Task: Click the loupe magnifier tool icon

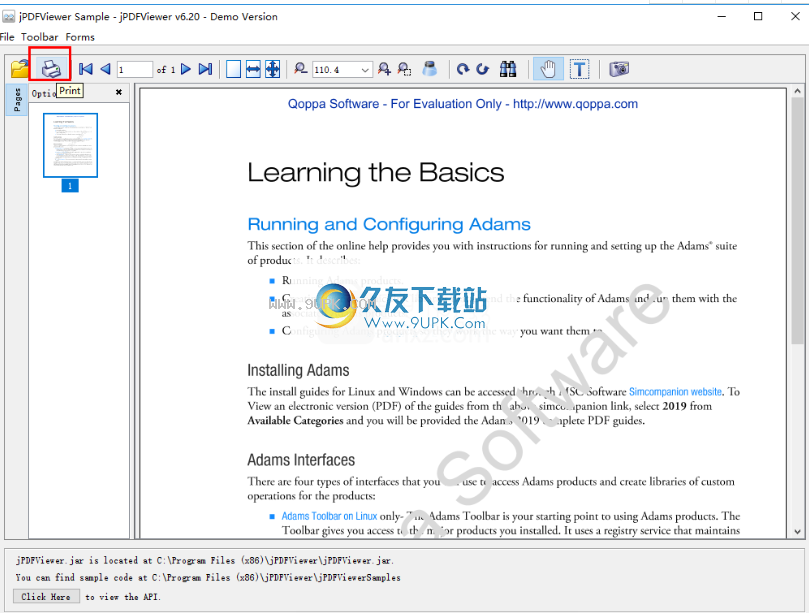Action: [429, 69]
